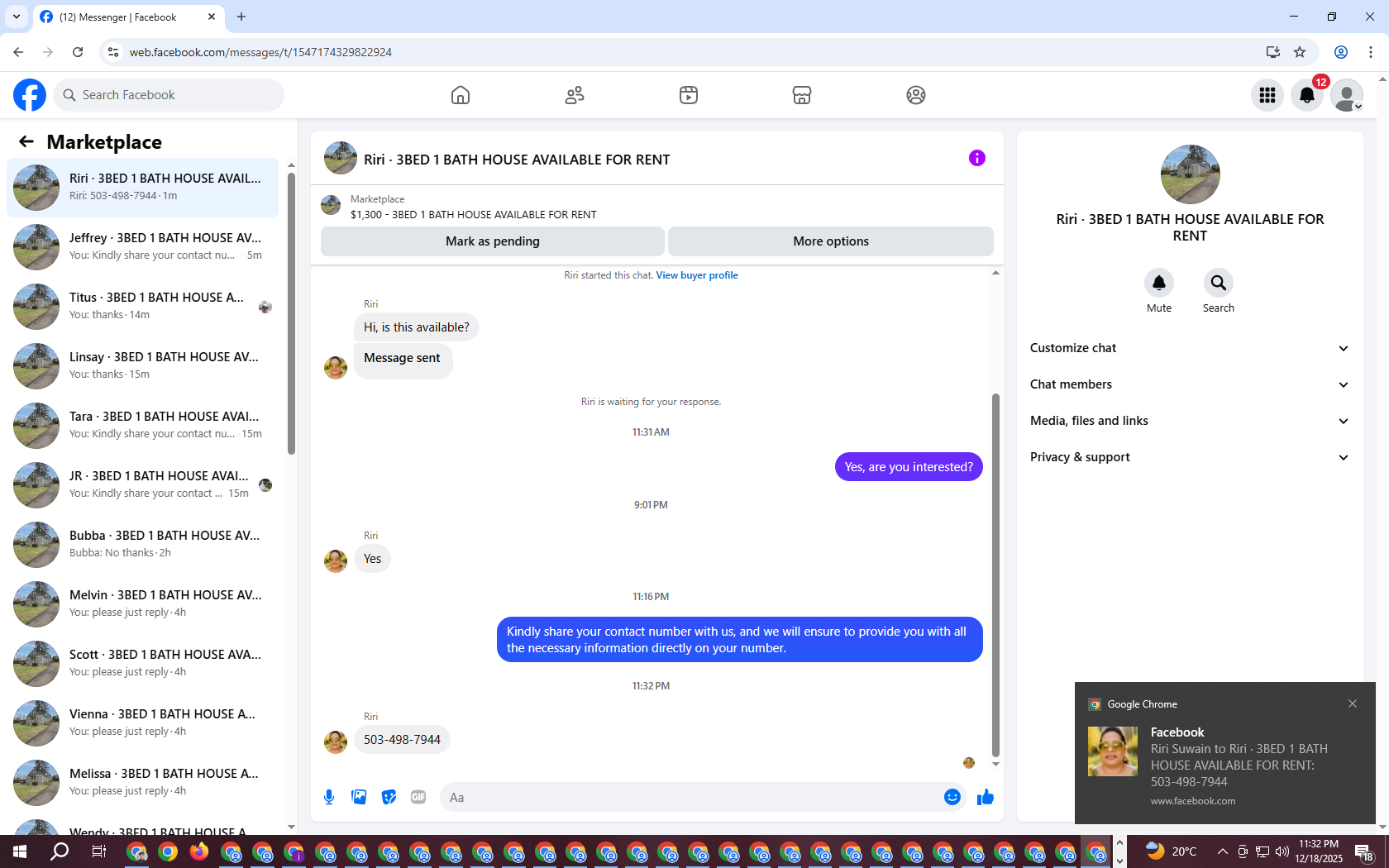This screenshot has height=868, width=1389.
Task: Expand Media, files and links section
Action: pos(1190,421)
